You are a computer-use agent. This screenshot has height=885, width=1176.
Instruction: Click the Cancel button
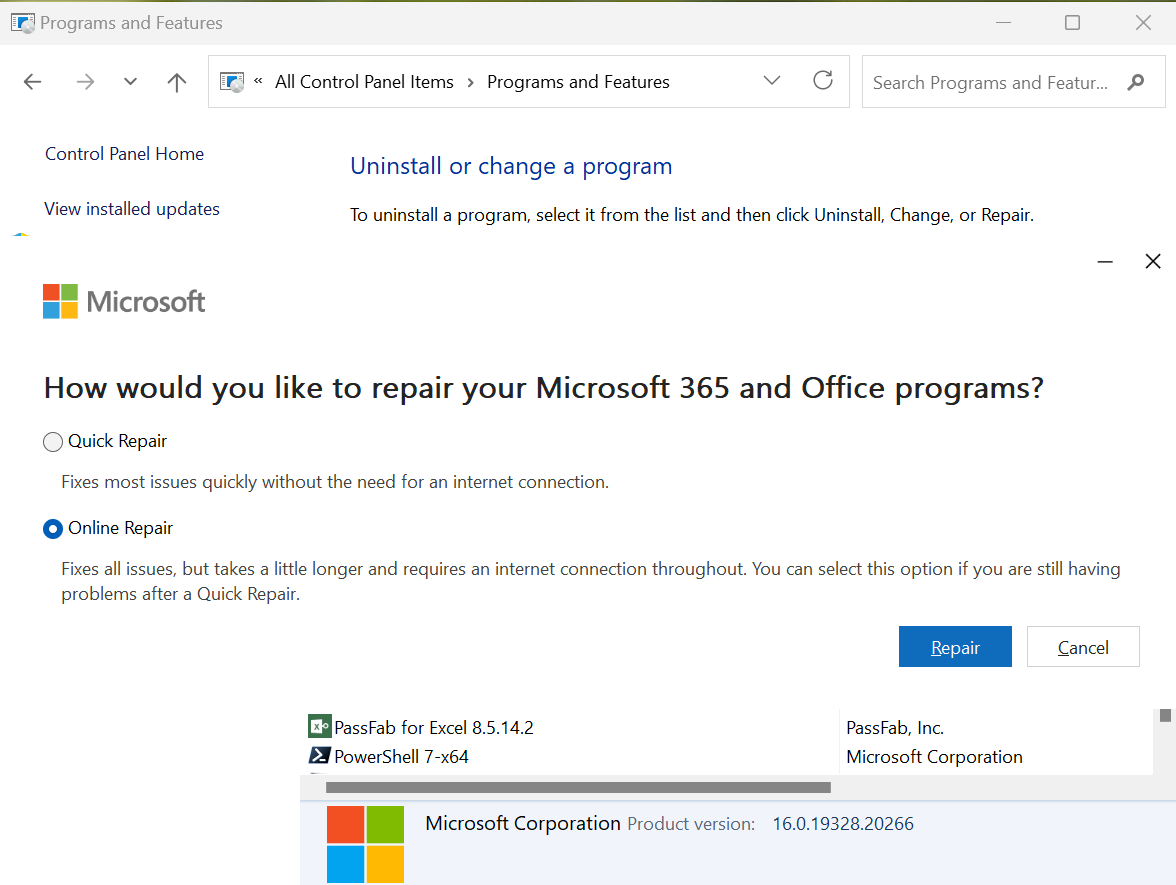pos(1083,646)
